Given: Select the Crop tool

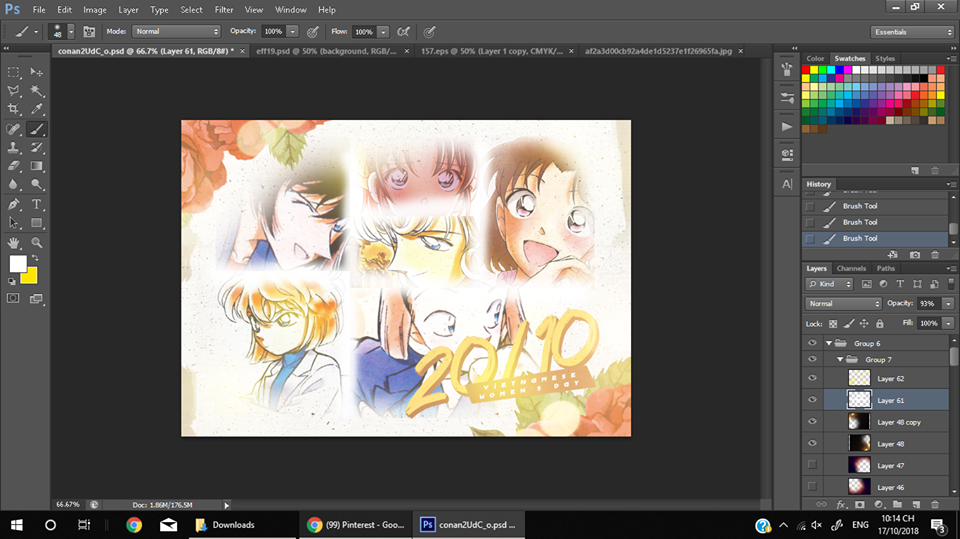Looking at the screenshot, I should tap(13, 109).
